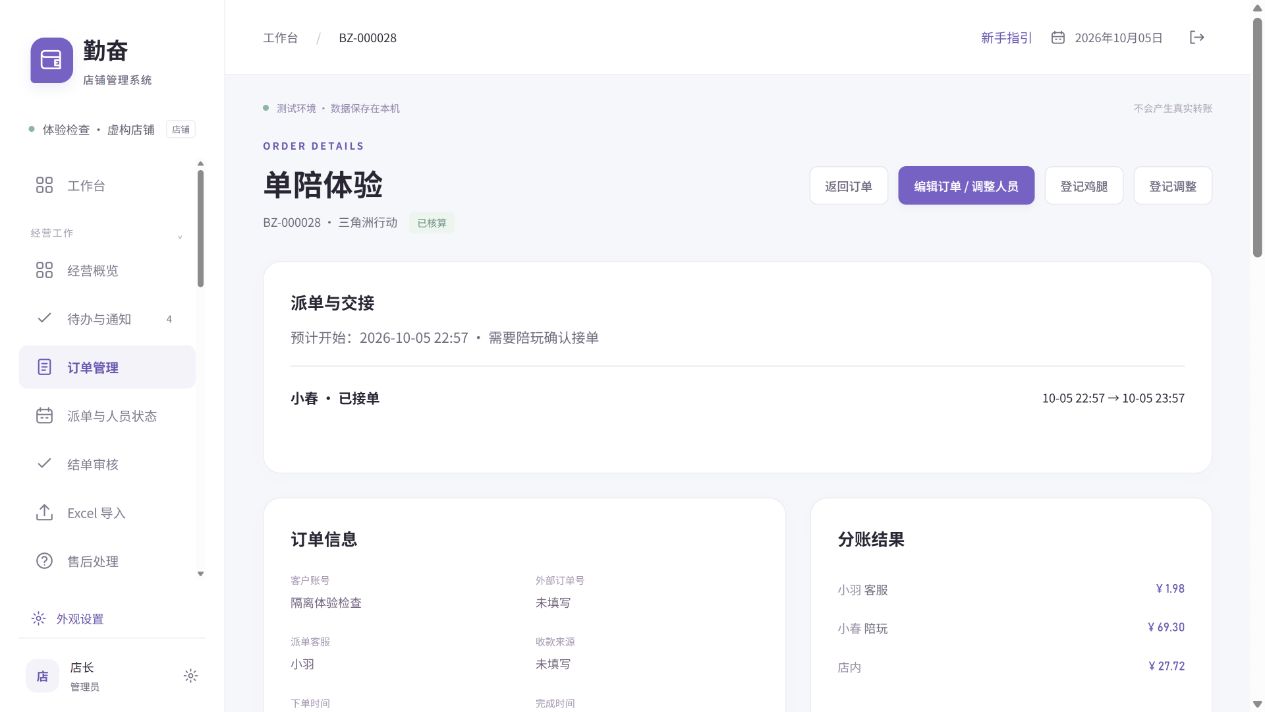The height and width of the screenshot is (712, 1265).
Task: Click the 不会产生真实转账 notice
Action: click(1173, 108)
